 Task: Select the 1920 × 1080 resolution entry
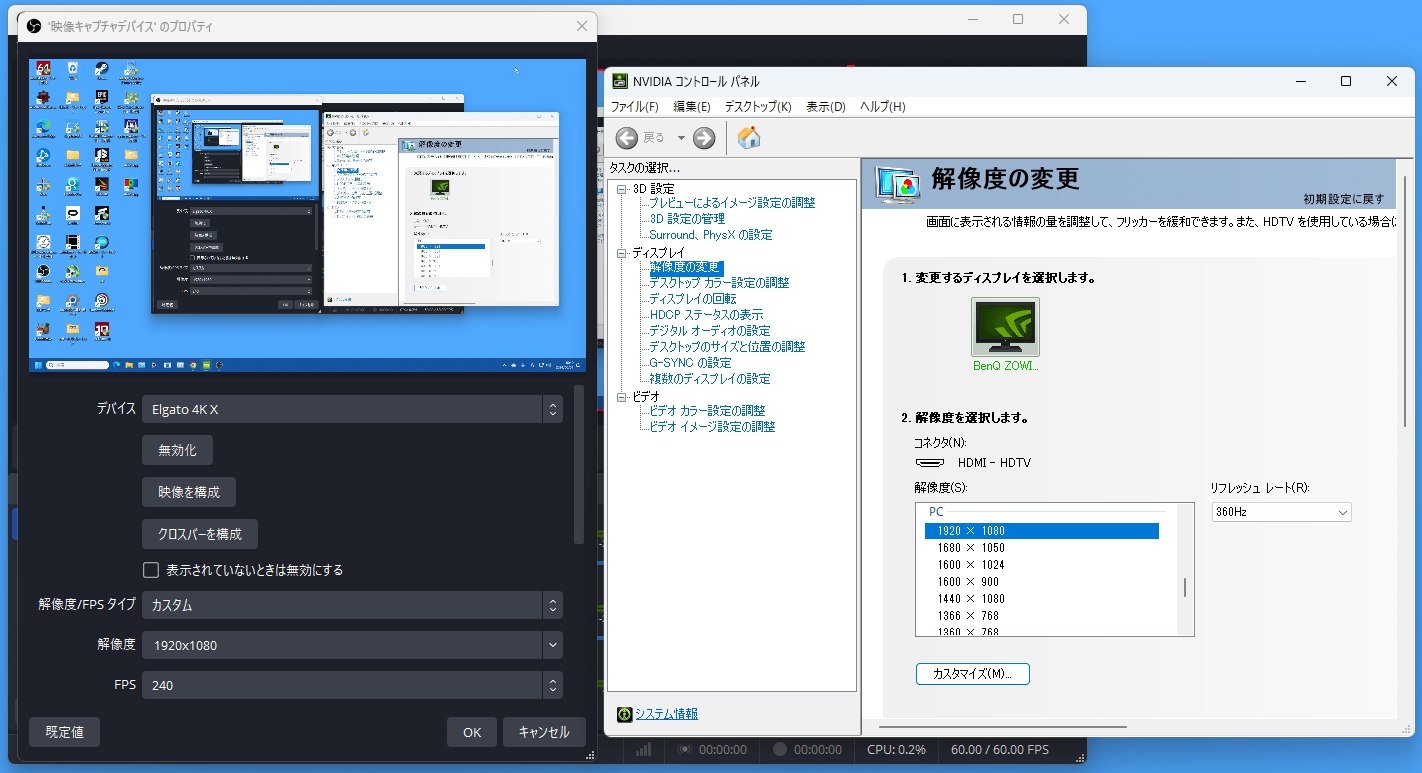pyautogui.click(x=1042, y=531)
